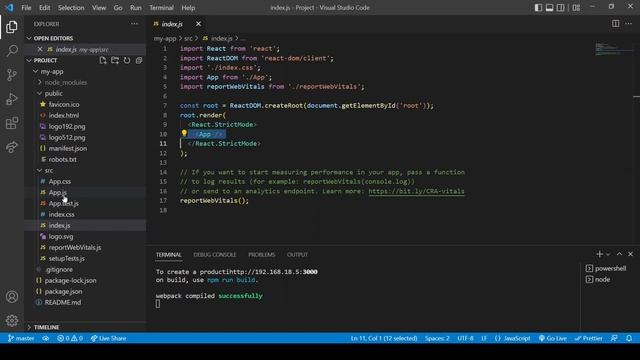The image size is (640, 360).
Task: Click Live Share in the status bar
Action: coord(108,338)
